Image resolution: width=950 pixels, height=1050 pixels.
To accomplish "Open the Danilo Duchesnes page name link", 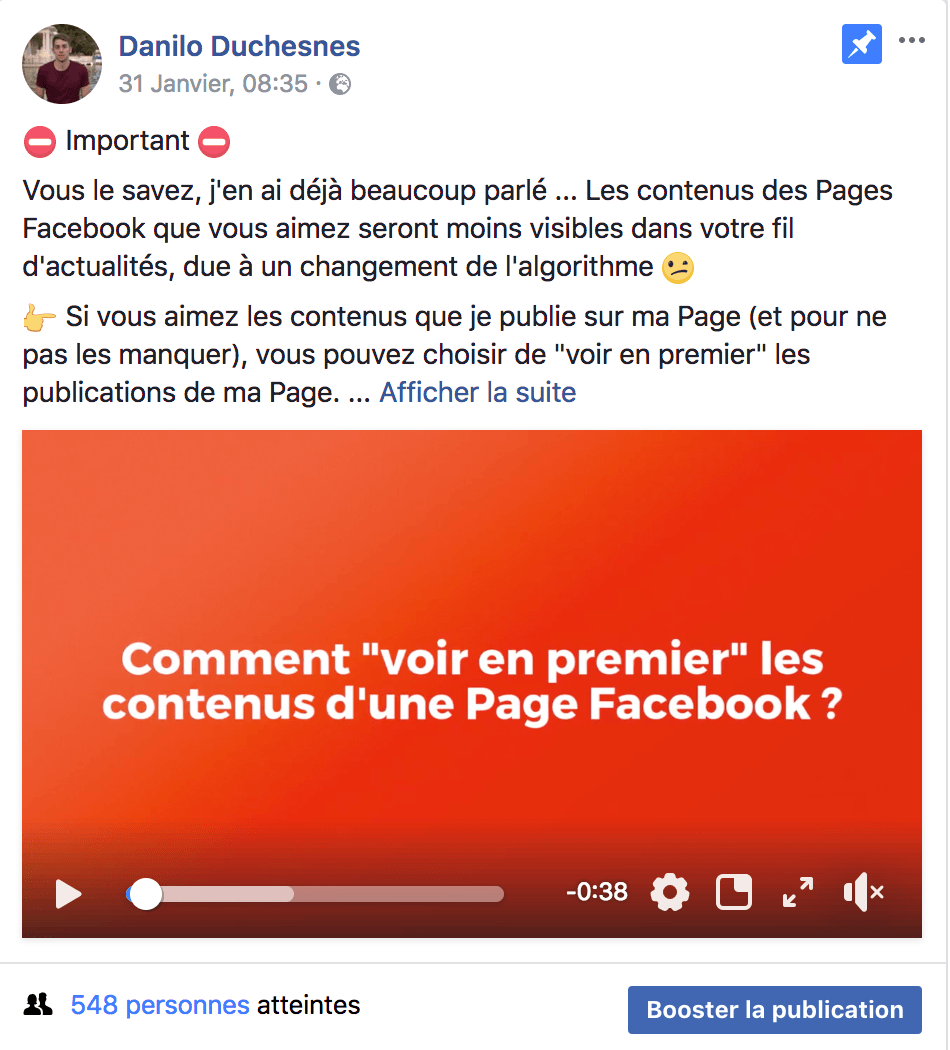I will point(239,46).
